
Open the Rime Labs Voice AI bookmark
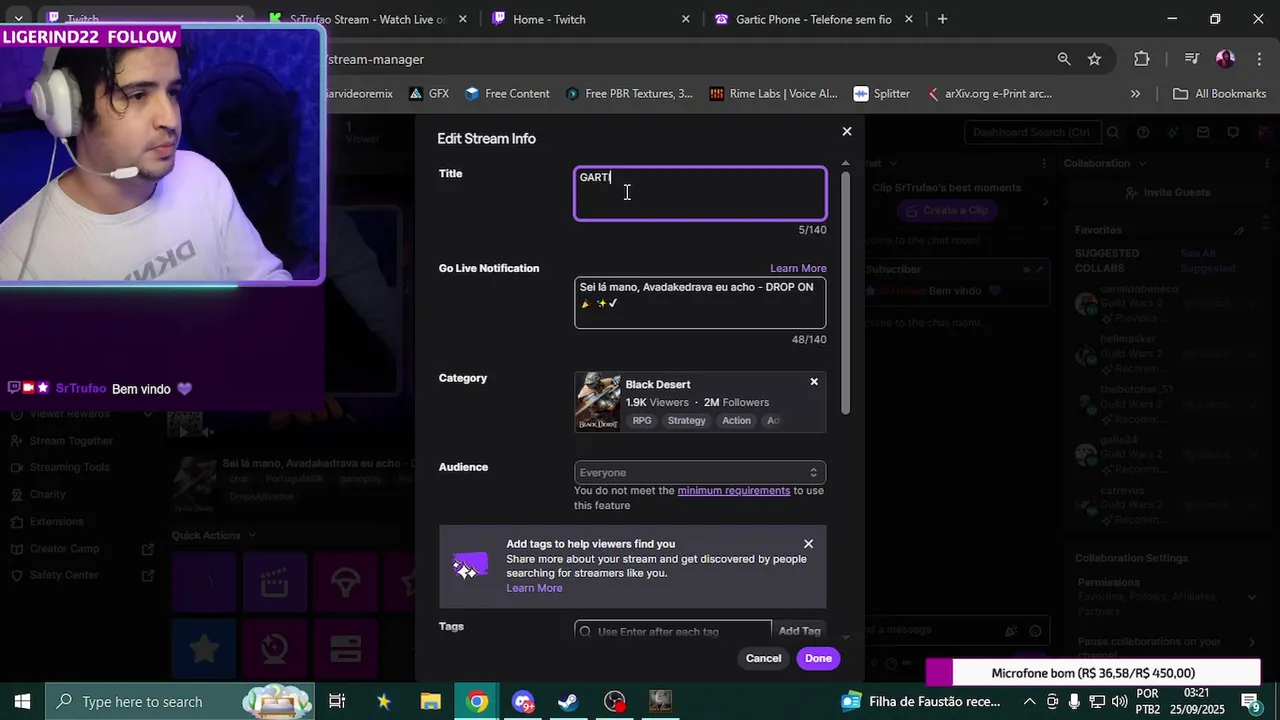(x=773, y=94)
